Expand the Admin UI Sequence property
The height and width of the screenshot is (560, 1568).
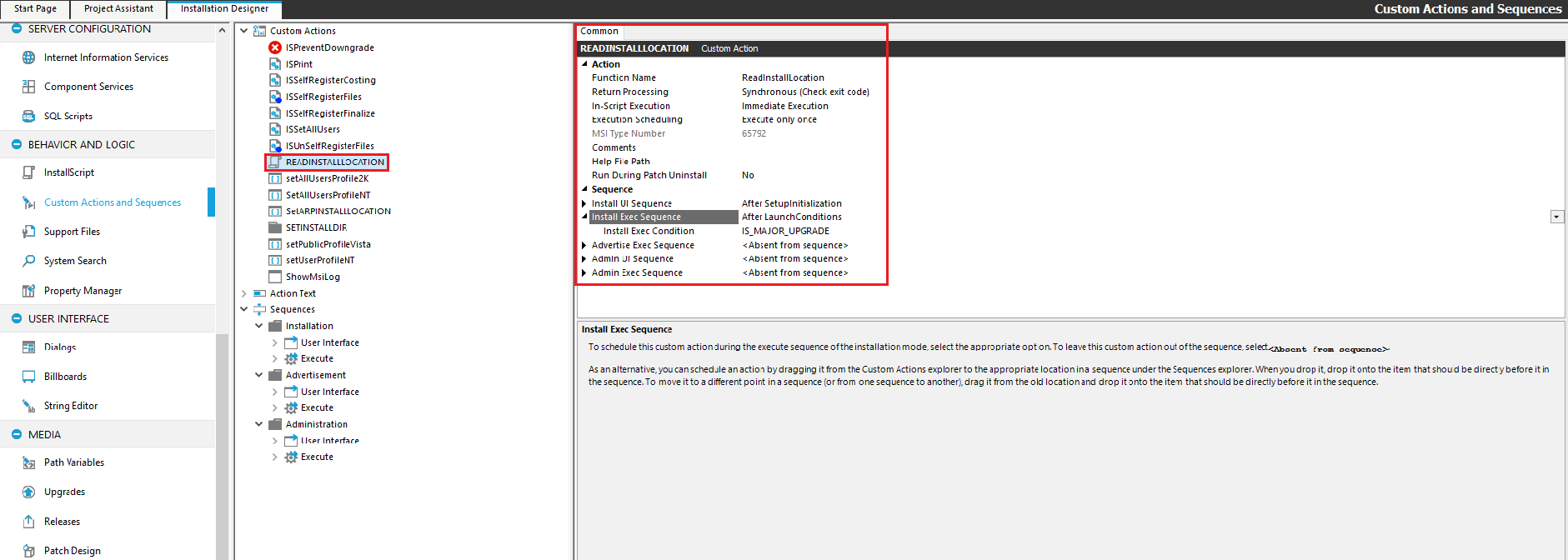[x=584, y=259]
